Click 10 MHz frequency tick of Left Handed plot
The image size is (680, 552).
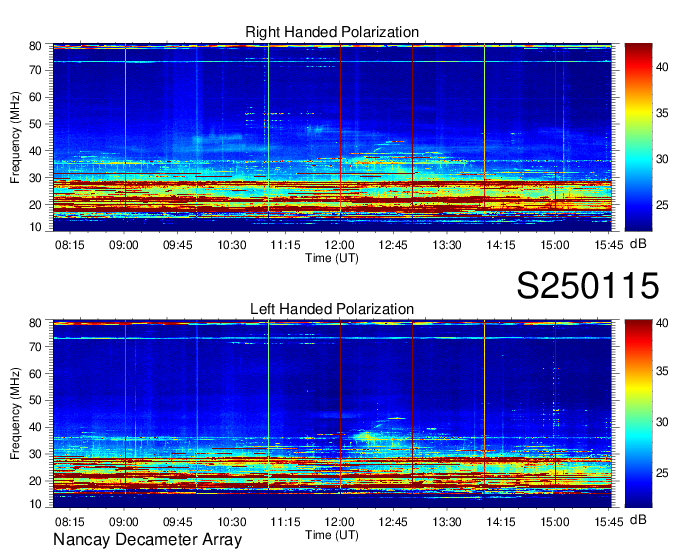(x=35, y=504)
